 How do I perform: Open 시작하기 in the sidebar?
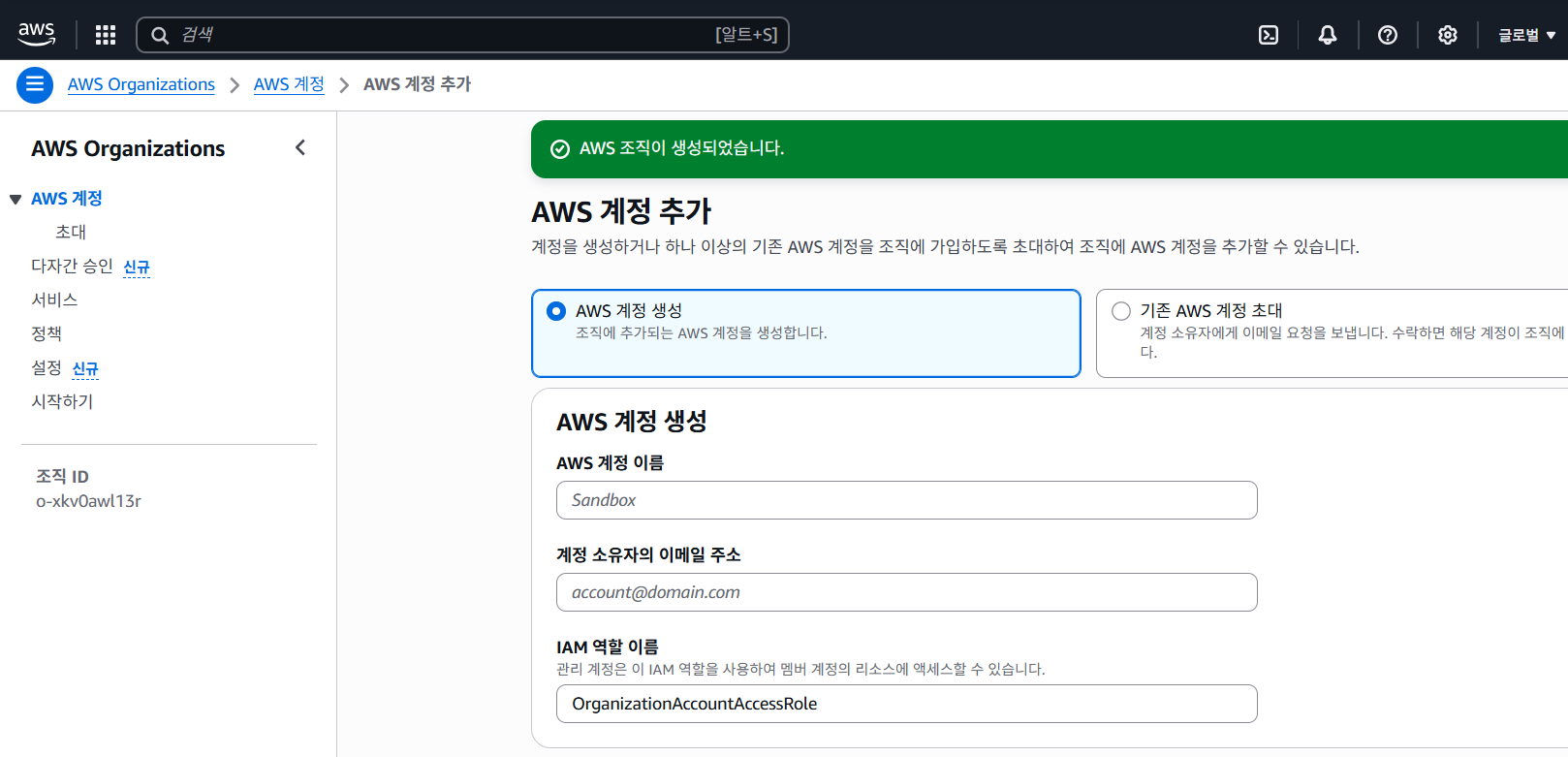pyautogui.click(x=62, y=401)
